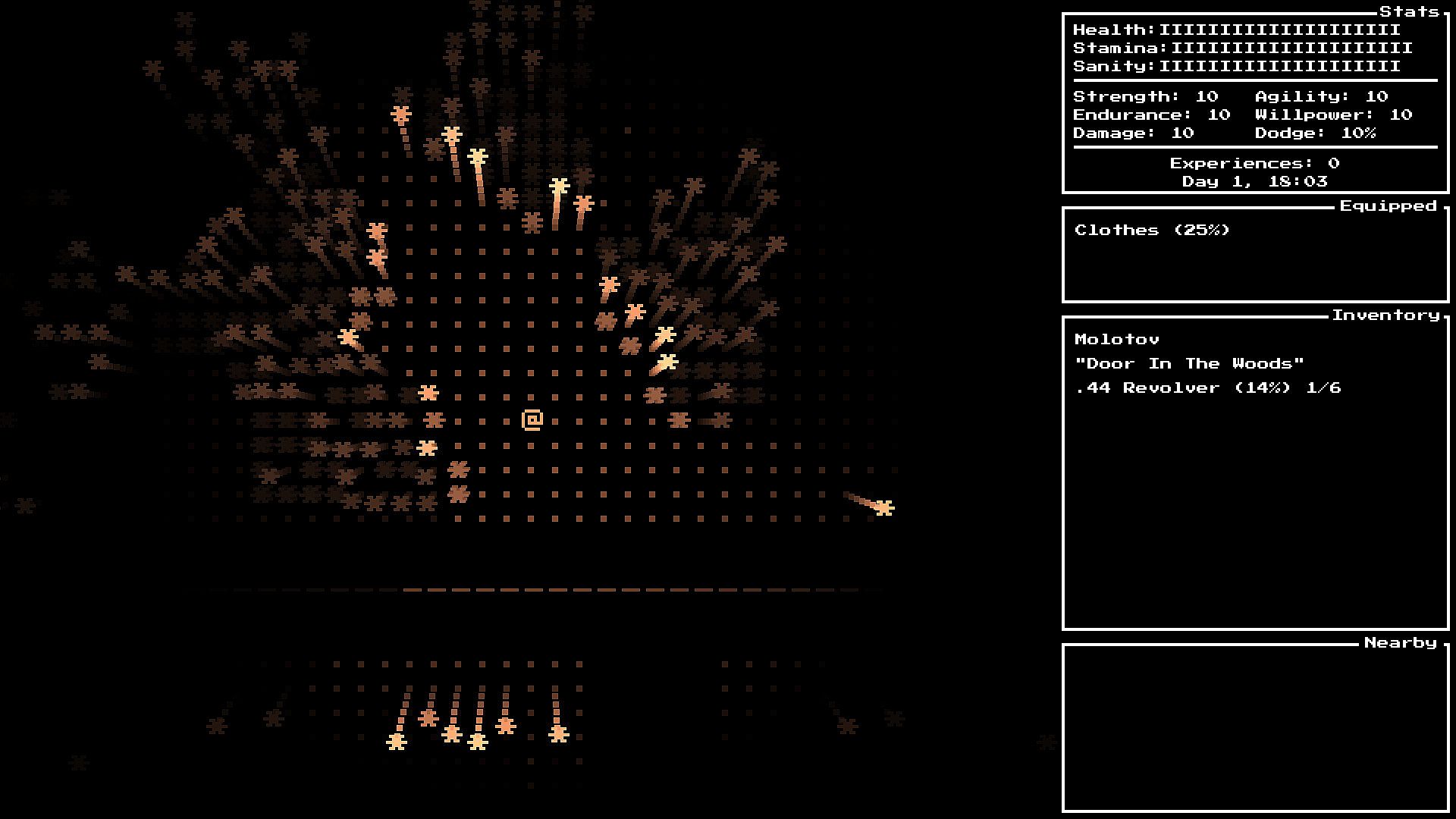
Task: Click the Strength stat value
Action: 1207,96
